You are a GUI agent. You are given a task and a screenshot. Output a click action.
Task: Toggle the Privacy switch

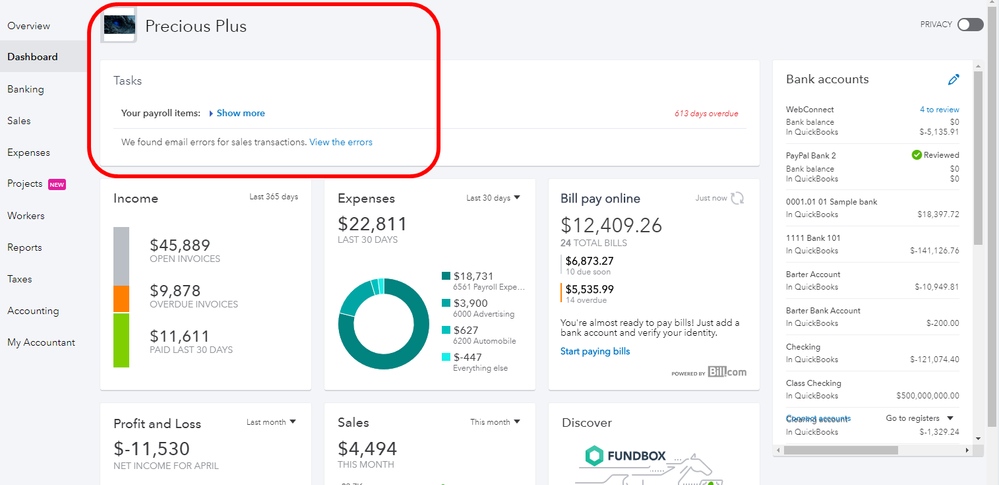tap(970, 24)
